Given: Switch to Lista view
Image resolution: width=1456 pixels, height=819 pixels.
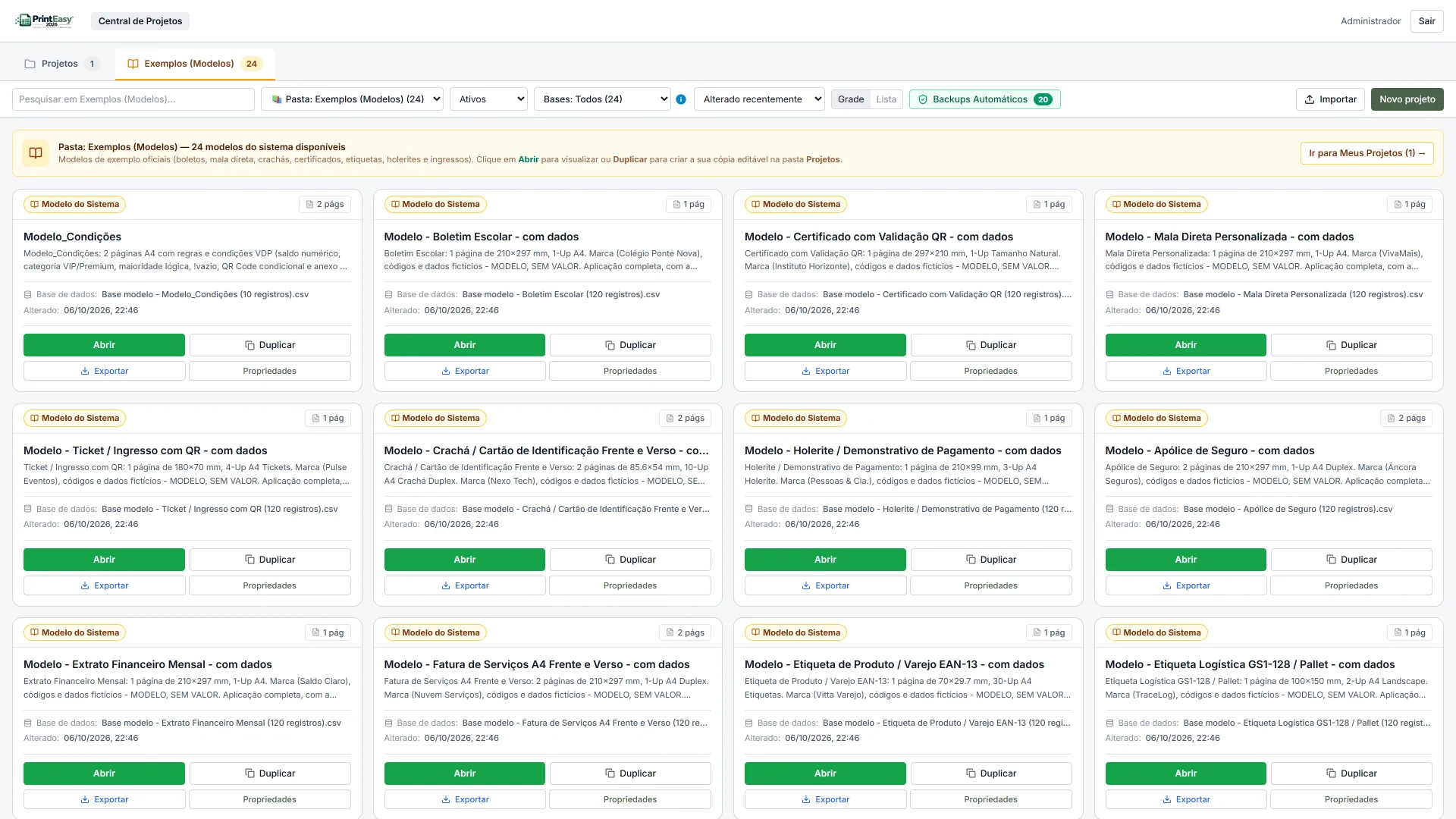Looking at the screenshot, I should (x=886, y=99).
